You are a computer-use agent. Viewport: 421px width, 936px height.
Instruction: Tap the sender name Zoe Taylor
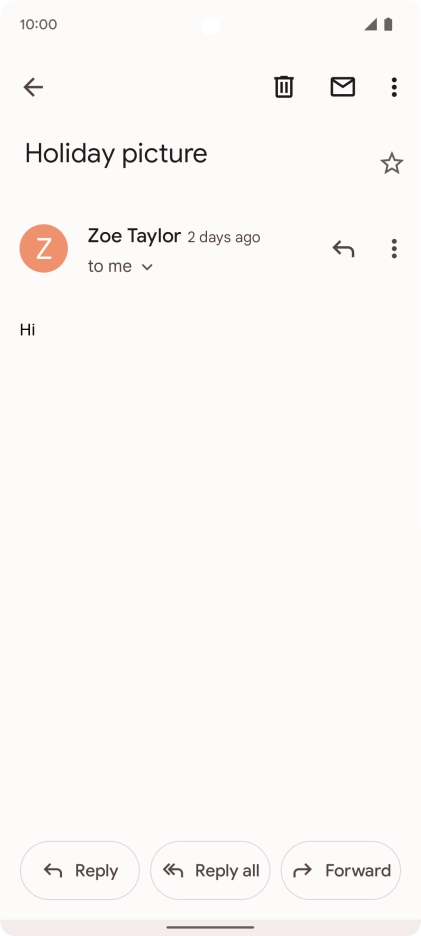[x=134, y=236]
